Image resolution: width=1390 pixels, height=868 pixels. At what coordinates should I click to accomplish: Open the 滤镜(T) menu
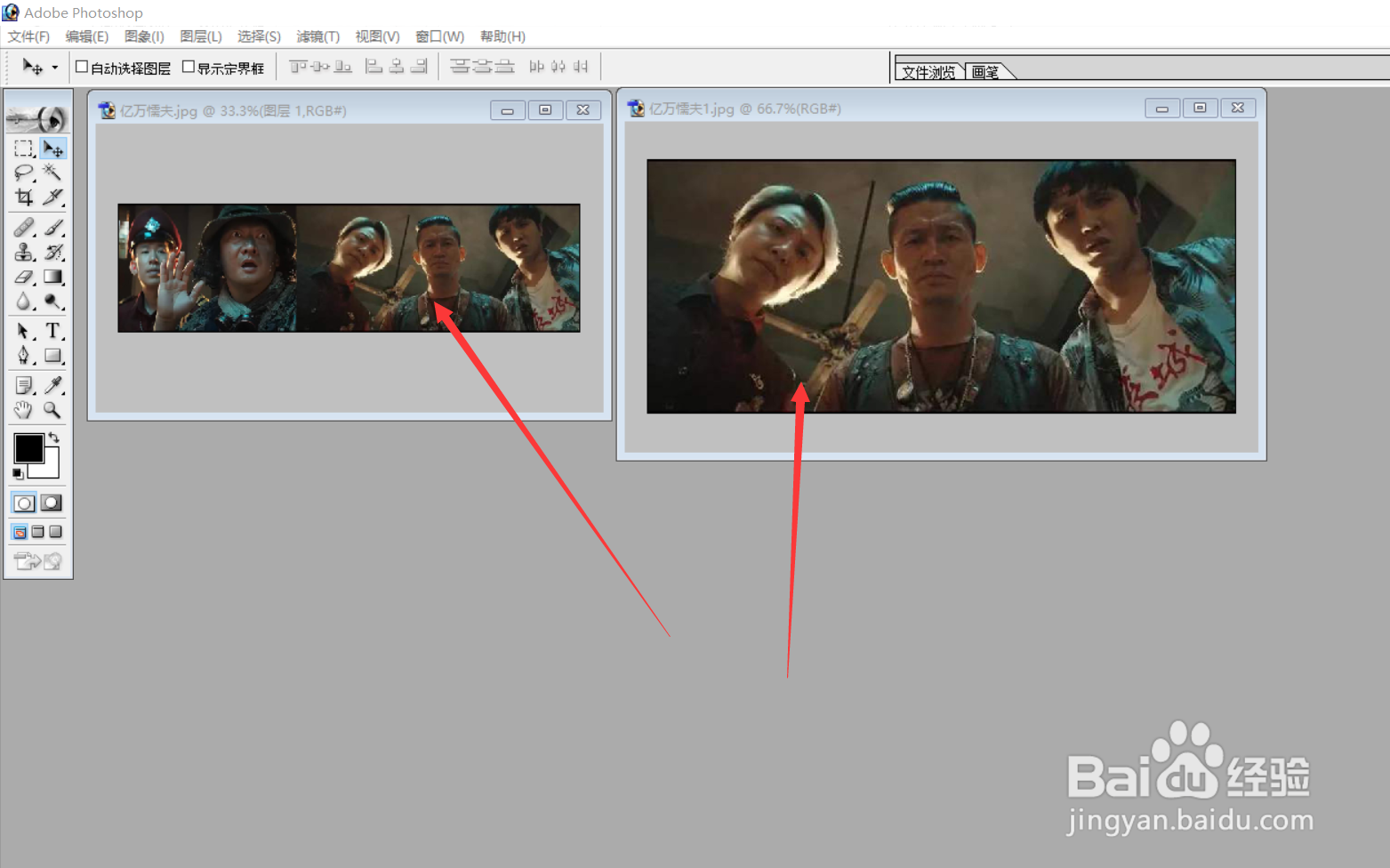[317, 36]
